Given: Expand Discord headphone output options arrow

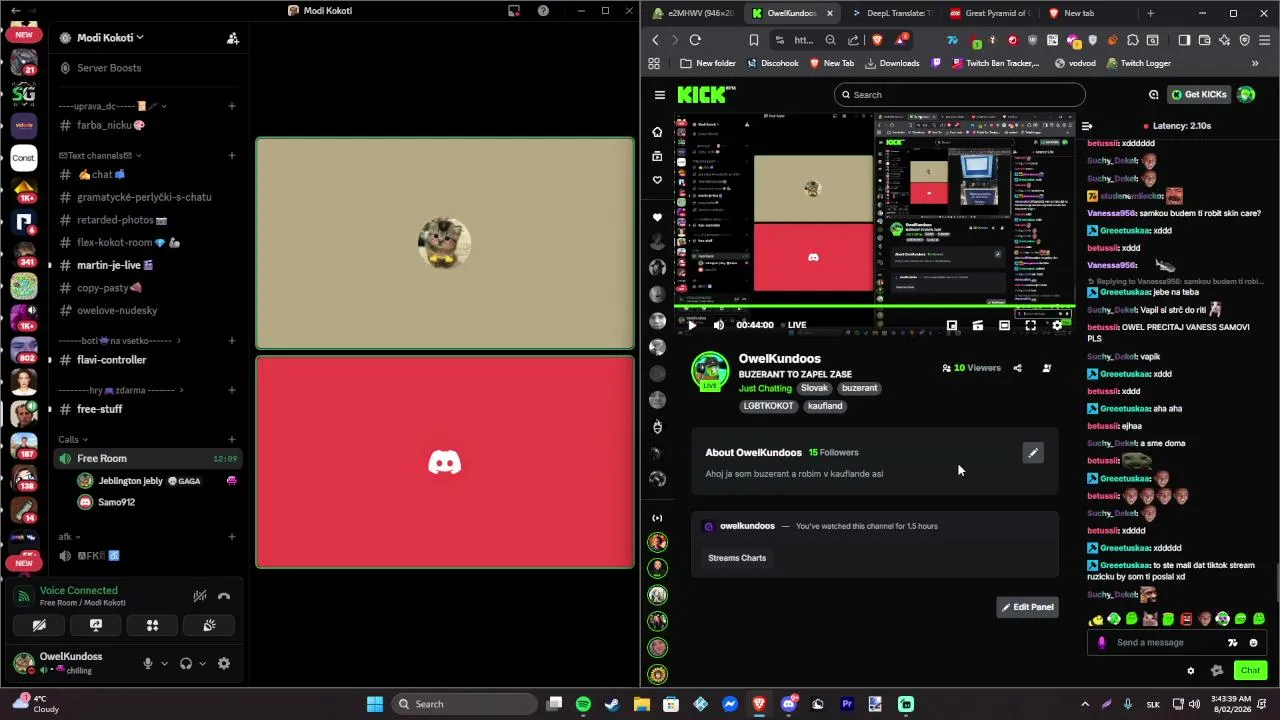Looking at the screenshot, I should pyautogui.click(x=202, y=663).
